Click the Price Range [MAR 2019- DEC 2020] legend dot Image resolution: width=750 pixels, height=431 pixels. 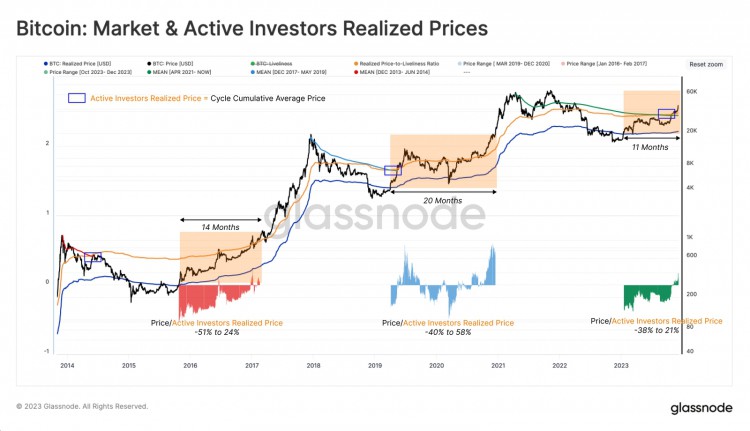click(x=460, y=64)
